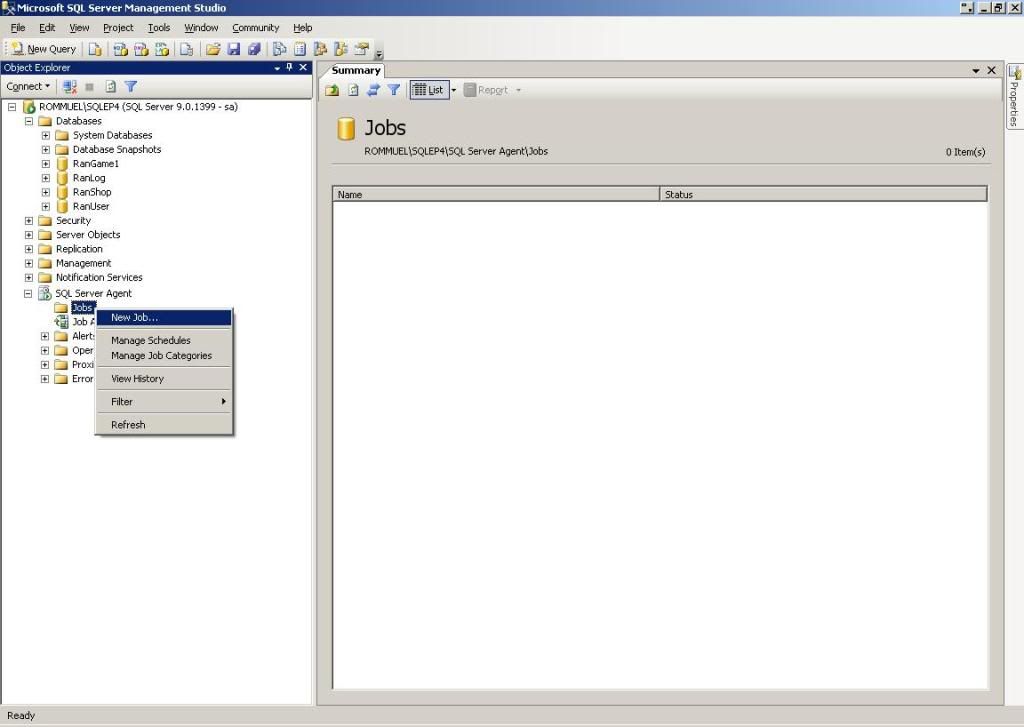
Task: Click the Synchronize arrows icon in Summary toolbar
Action: [373, 90]
